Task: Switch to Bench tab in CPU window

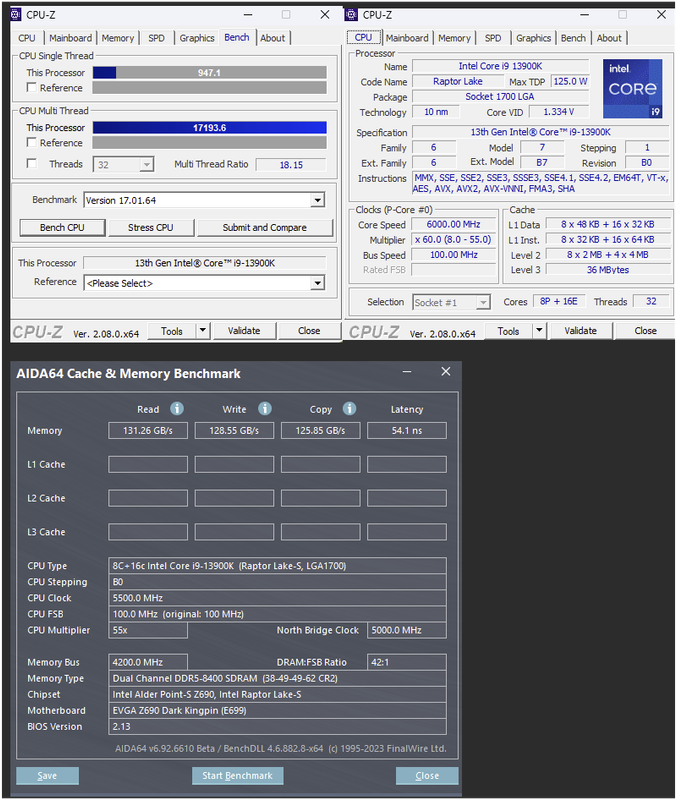Action: coord(573,38)
